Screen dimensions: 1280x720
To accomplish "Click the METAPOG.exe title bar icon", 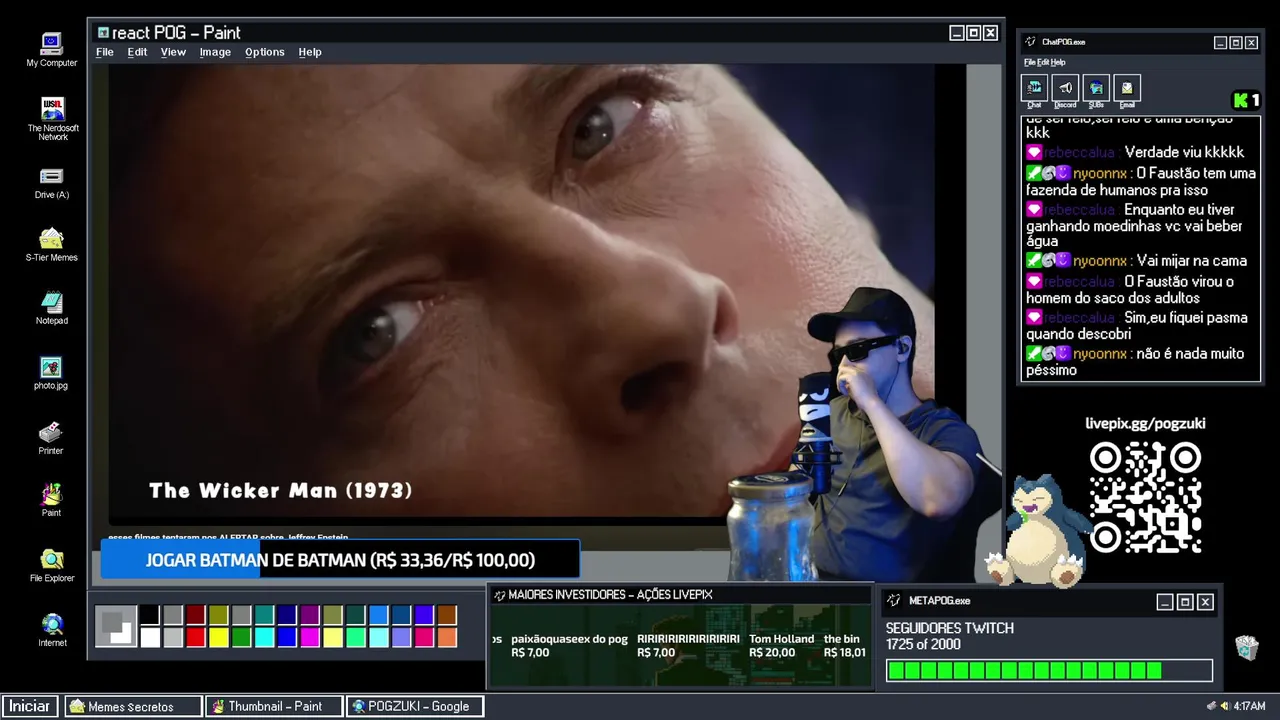I will coord(894,601).
